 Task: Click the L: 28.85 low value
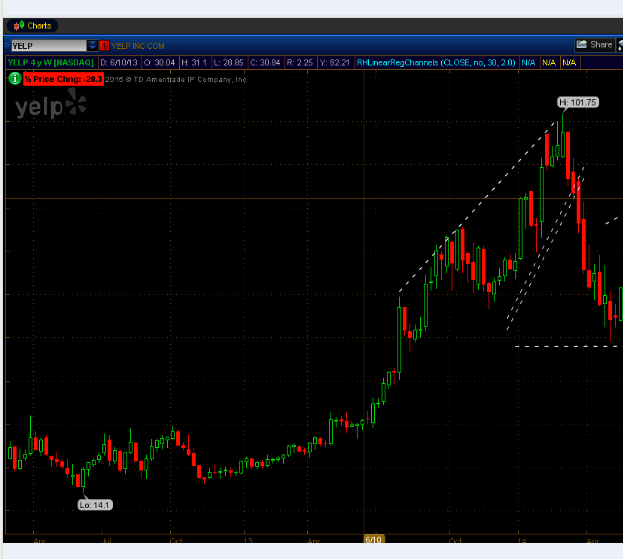tap(228, 62)
